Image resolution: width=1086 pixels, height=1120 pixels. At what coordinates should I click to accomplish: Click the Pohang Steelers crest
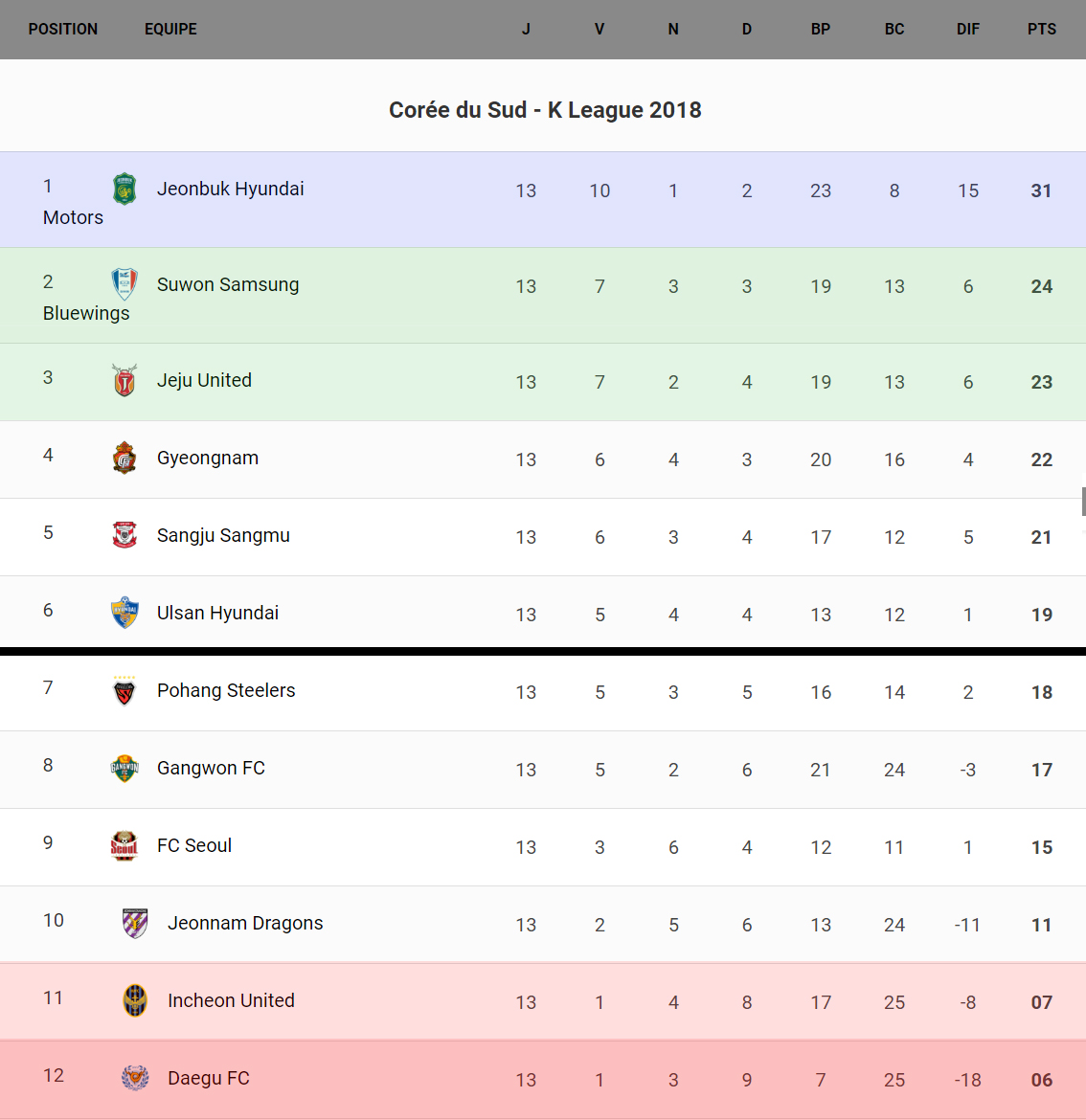pos(124,690)
